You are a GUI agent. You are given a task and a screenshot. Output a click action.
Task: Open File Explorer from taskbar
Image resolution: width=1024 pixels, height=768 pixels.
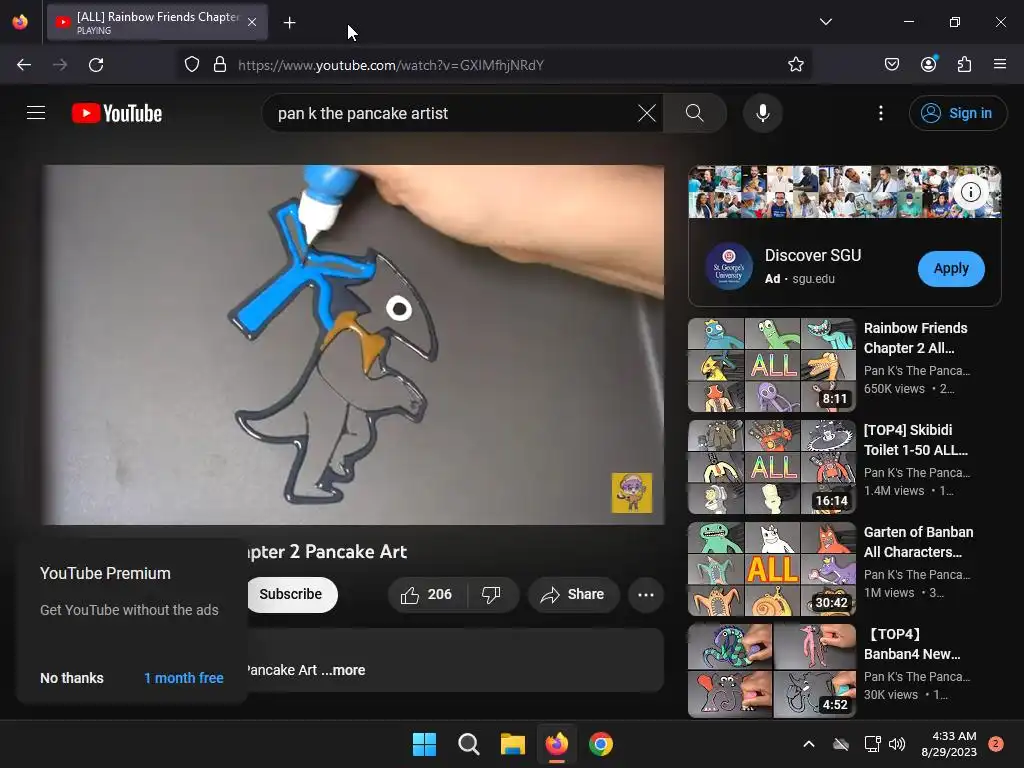point(513,744)
